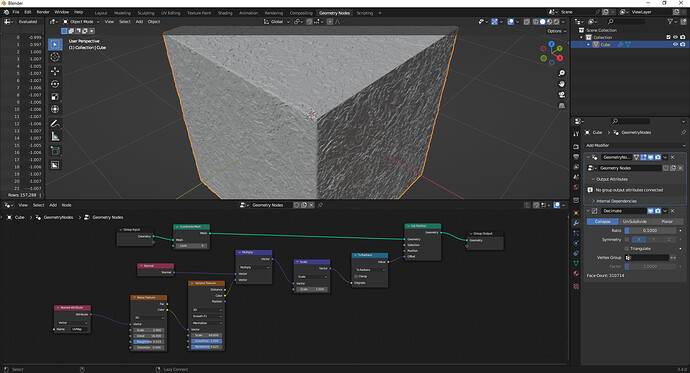The height and width of the screenshot is (373, 690).
Task: Open the Render menu
Action: point(43,12)
